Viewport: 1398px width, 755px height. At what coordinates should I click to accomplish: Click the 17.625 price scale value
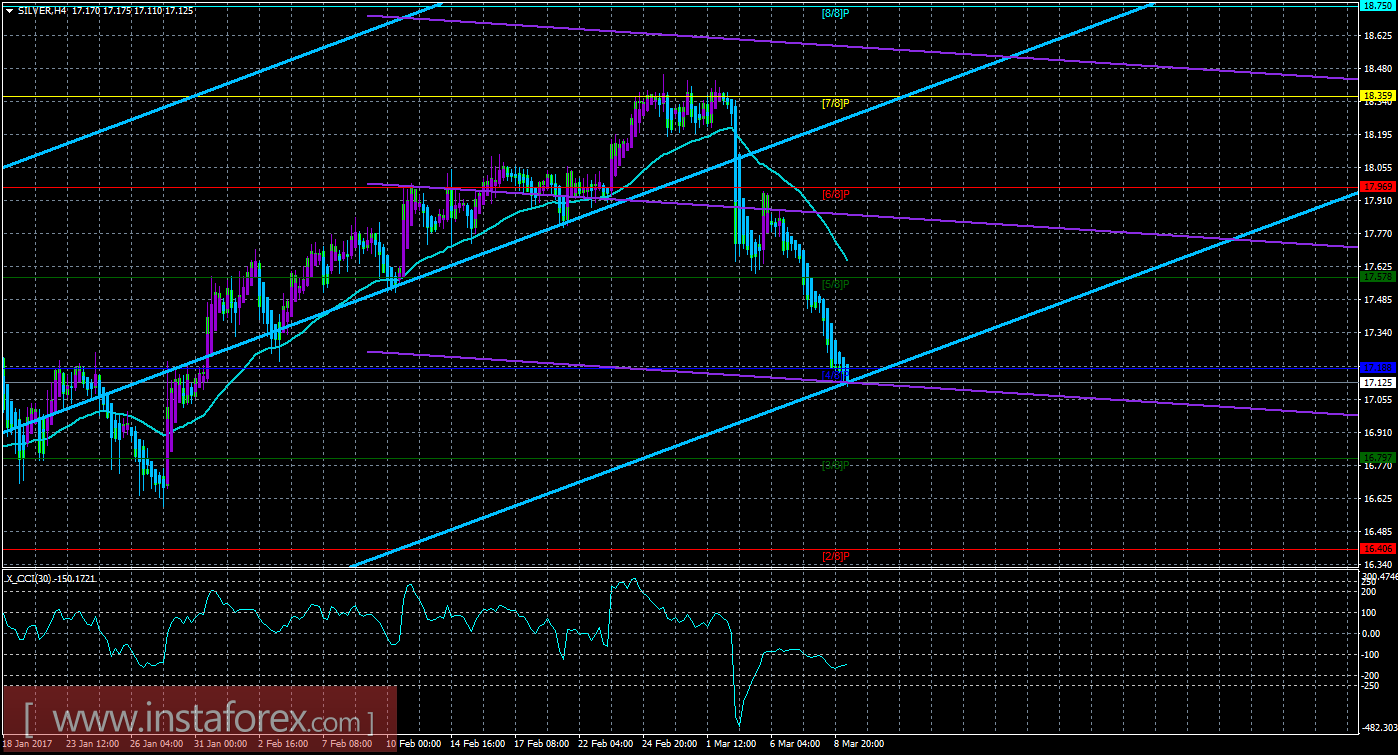coord(1379,267)
